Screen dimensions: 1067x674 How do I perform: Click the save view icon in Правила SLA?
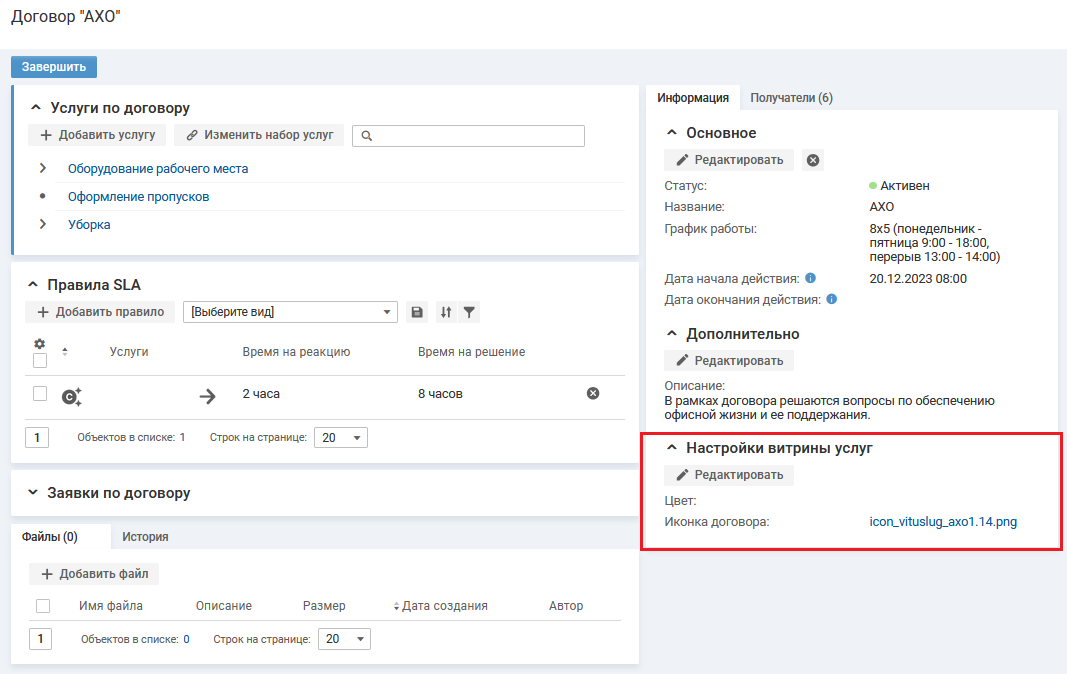point(418,312)
